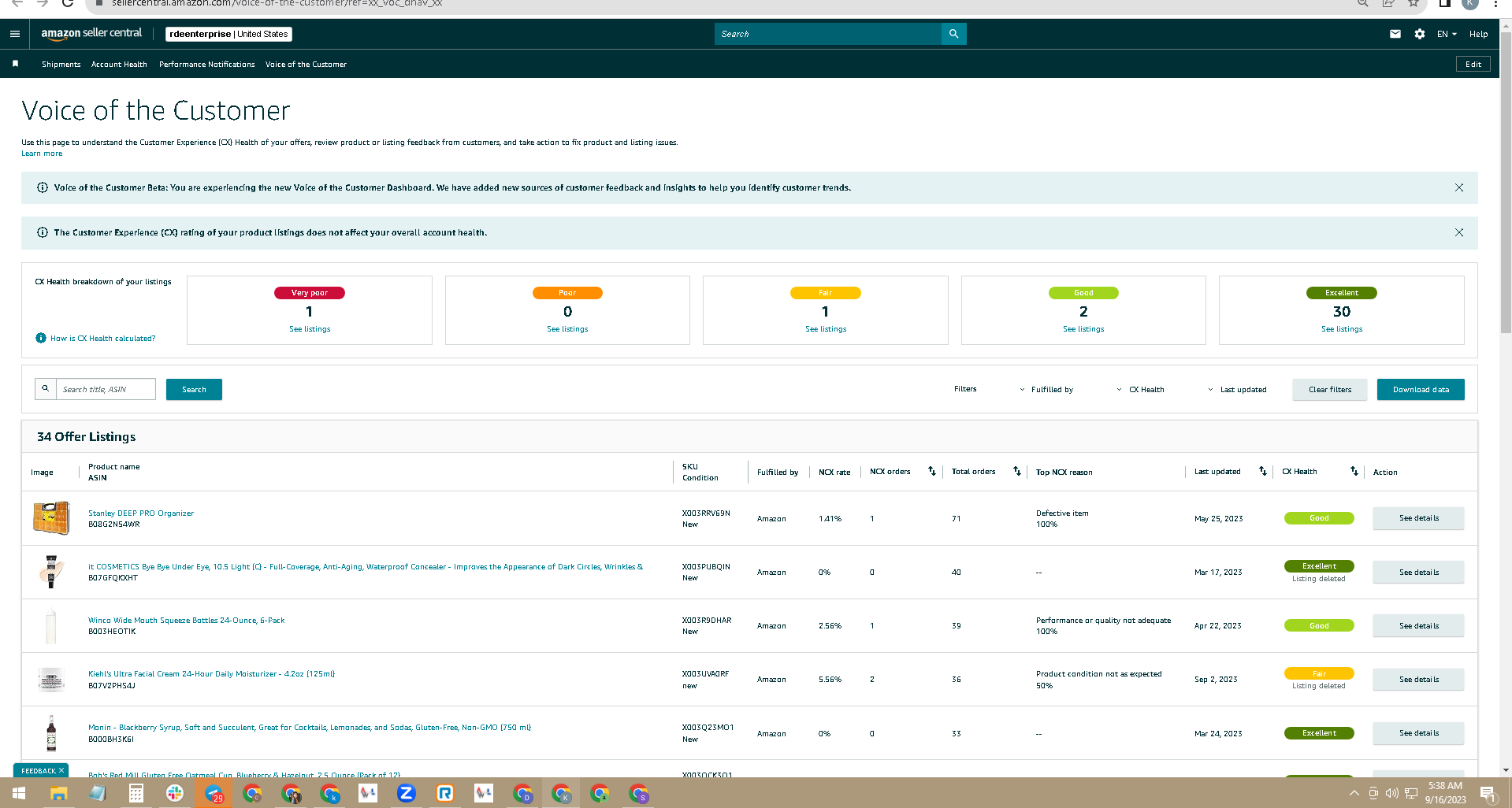Dismiss the Voice of the Customer Beta banner
The height and width of the screenshot is (808, 1512).
click(1459, 187)
